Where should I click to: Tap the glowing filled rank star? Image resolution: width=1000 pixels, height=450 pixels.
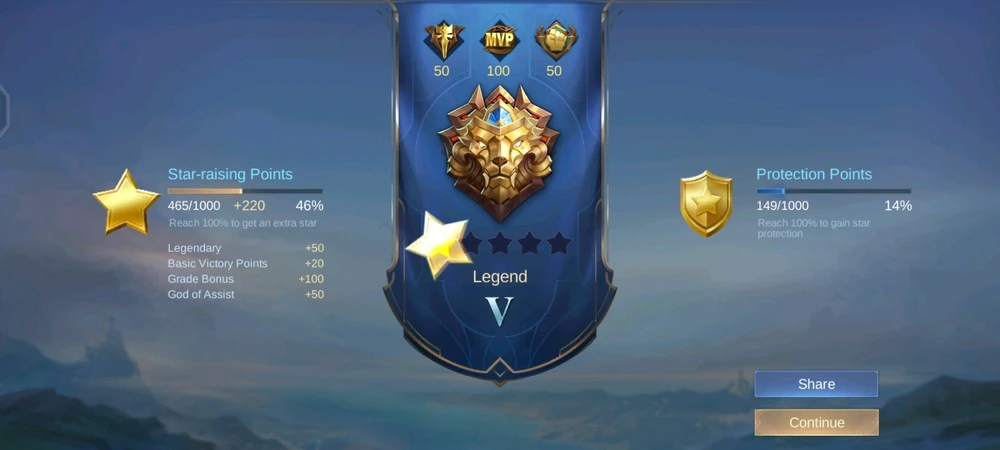[x=439, y=245]
